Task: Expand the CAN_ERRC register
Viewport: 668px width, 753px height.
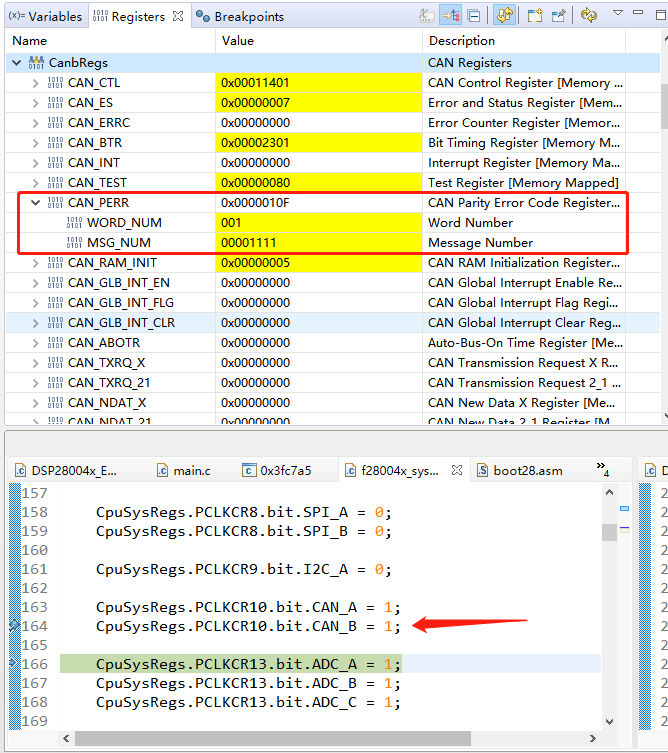Action: coord(35,123)
